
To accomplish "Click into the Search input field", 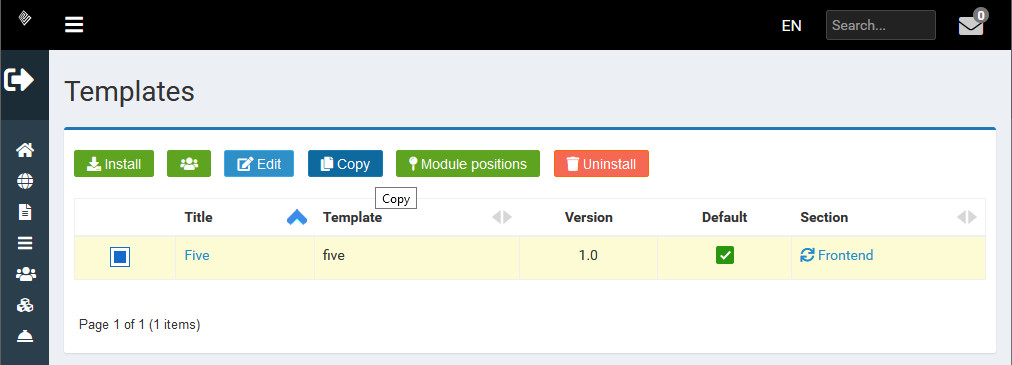I will 880,25.
